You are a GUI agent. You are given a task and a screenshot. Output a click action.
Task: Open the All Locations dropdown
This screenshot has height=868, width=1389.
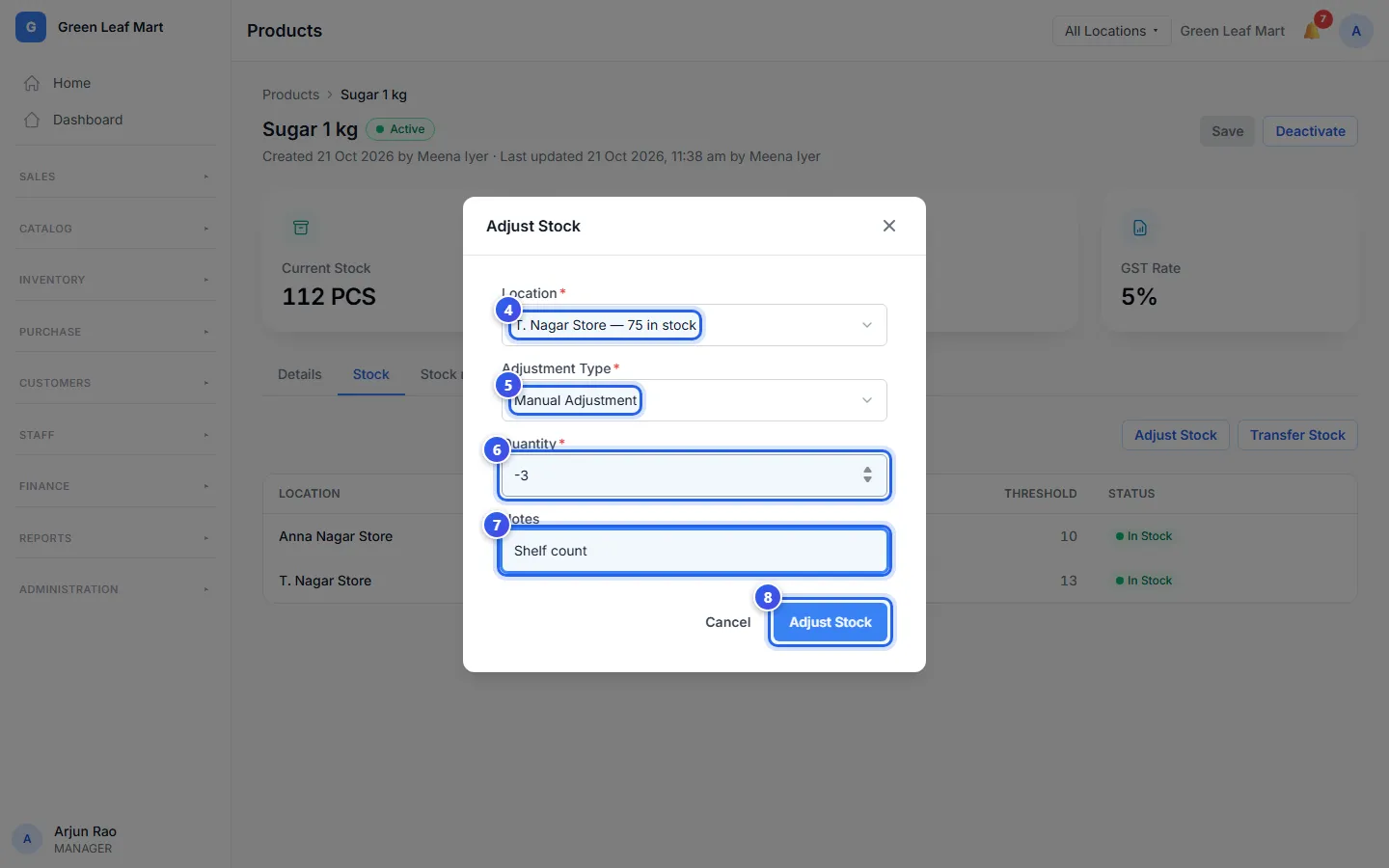[x=1111, y=31]
